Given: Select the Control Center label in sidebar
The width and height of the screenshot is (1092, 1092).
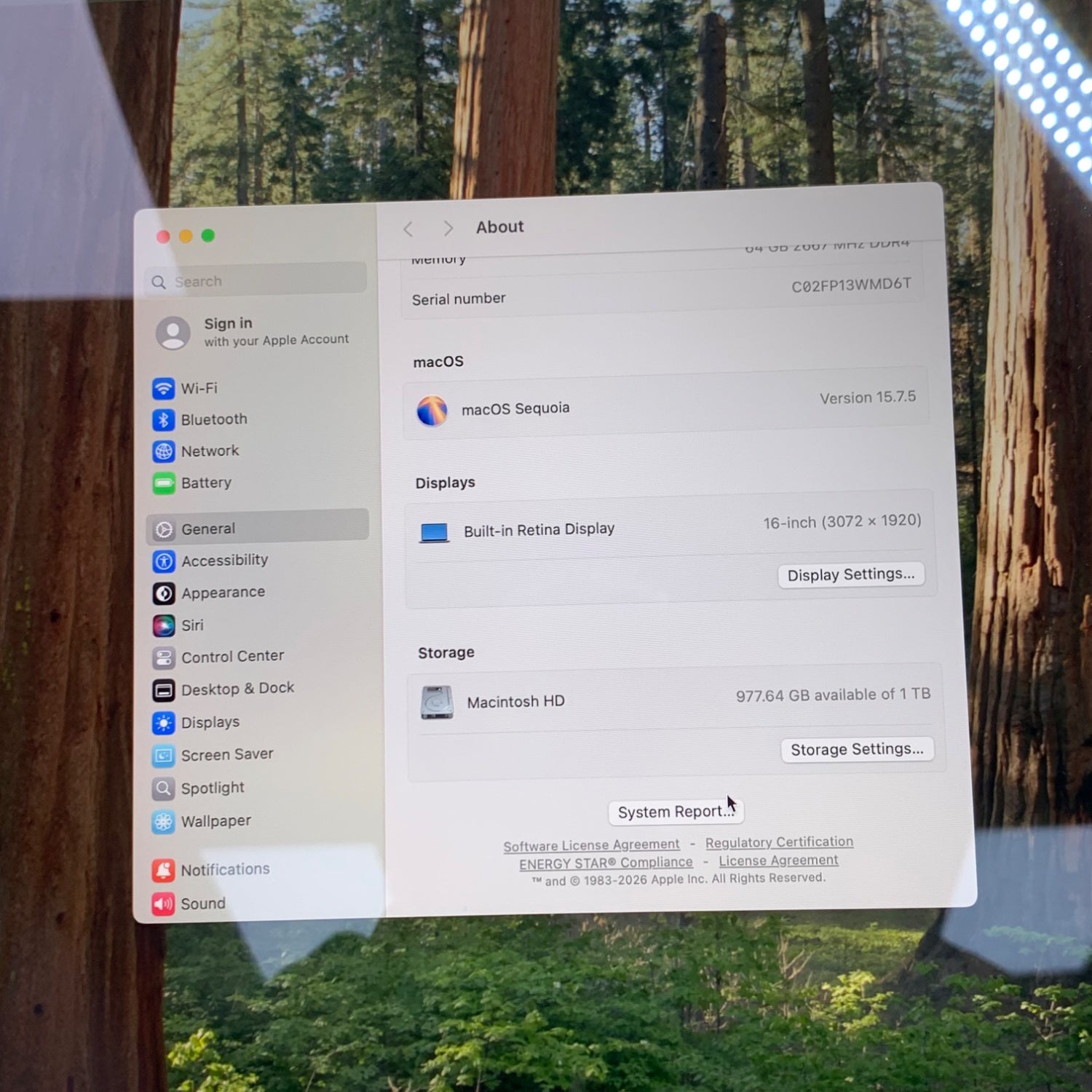Looking at the screenshot, I should tap(232, 657).
